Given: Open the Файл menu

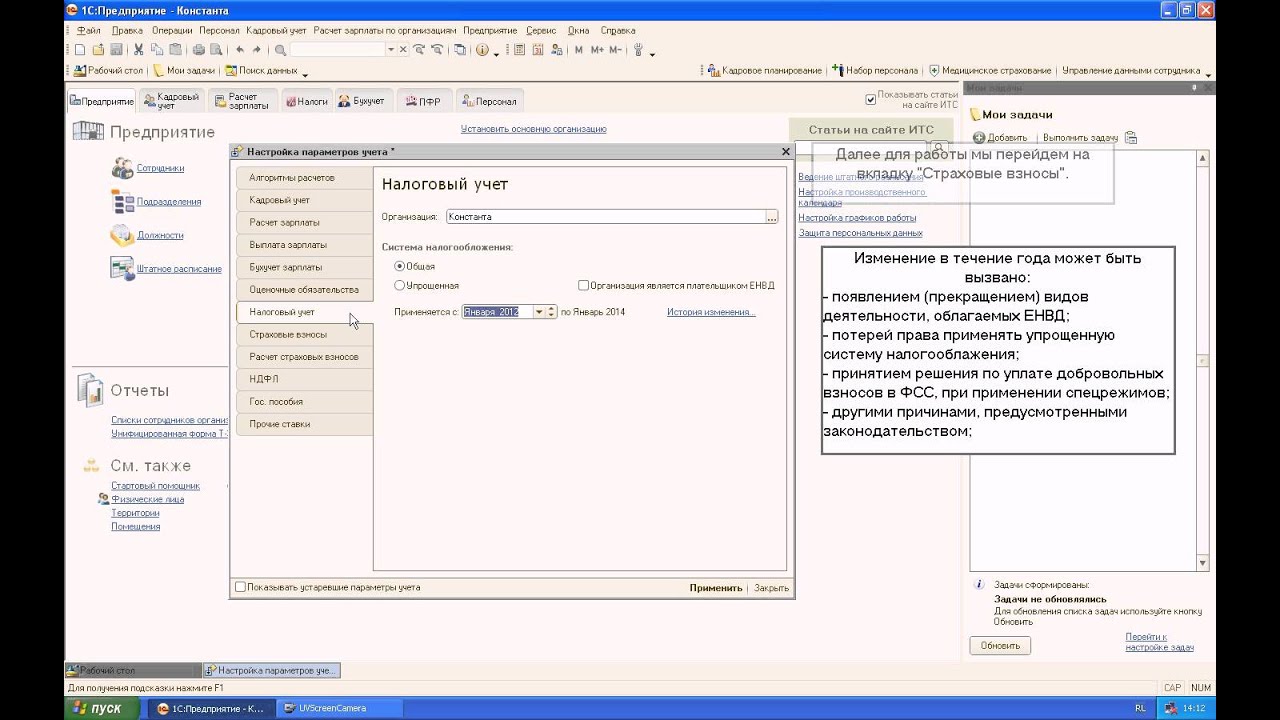Looking at the screenshot, I should (88, 30).
